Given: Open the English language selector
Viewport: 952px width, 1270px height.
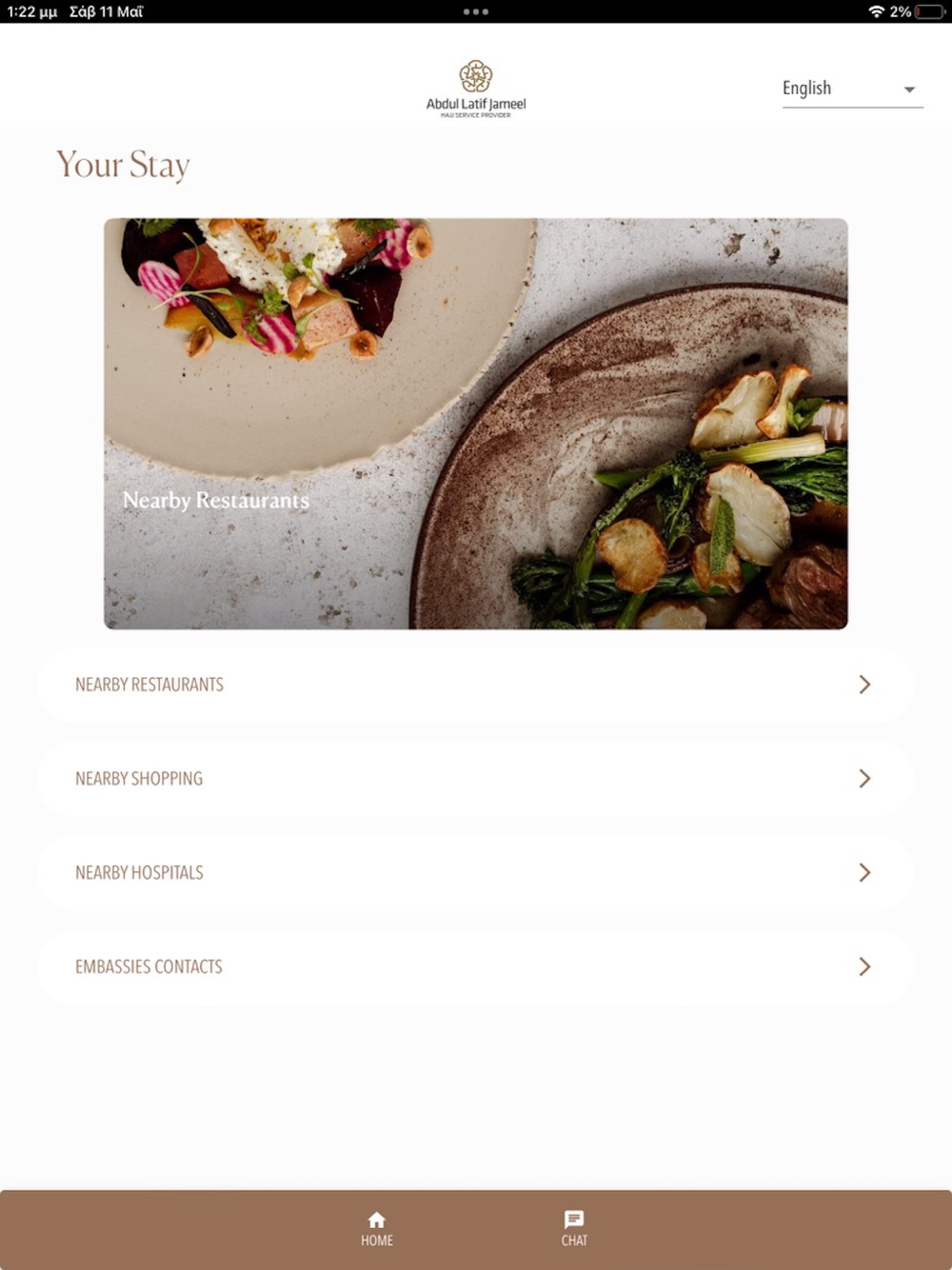Looking at the screenshot, I should [852, 89].
